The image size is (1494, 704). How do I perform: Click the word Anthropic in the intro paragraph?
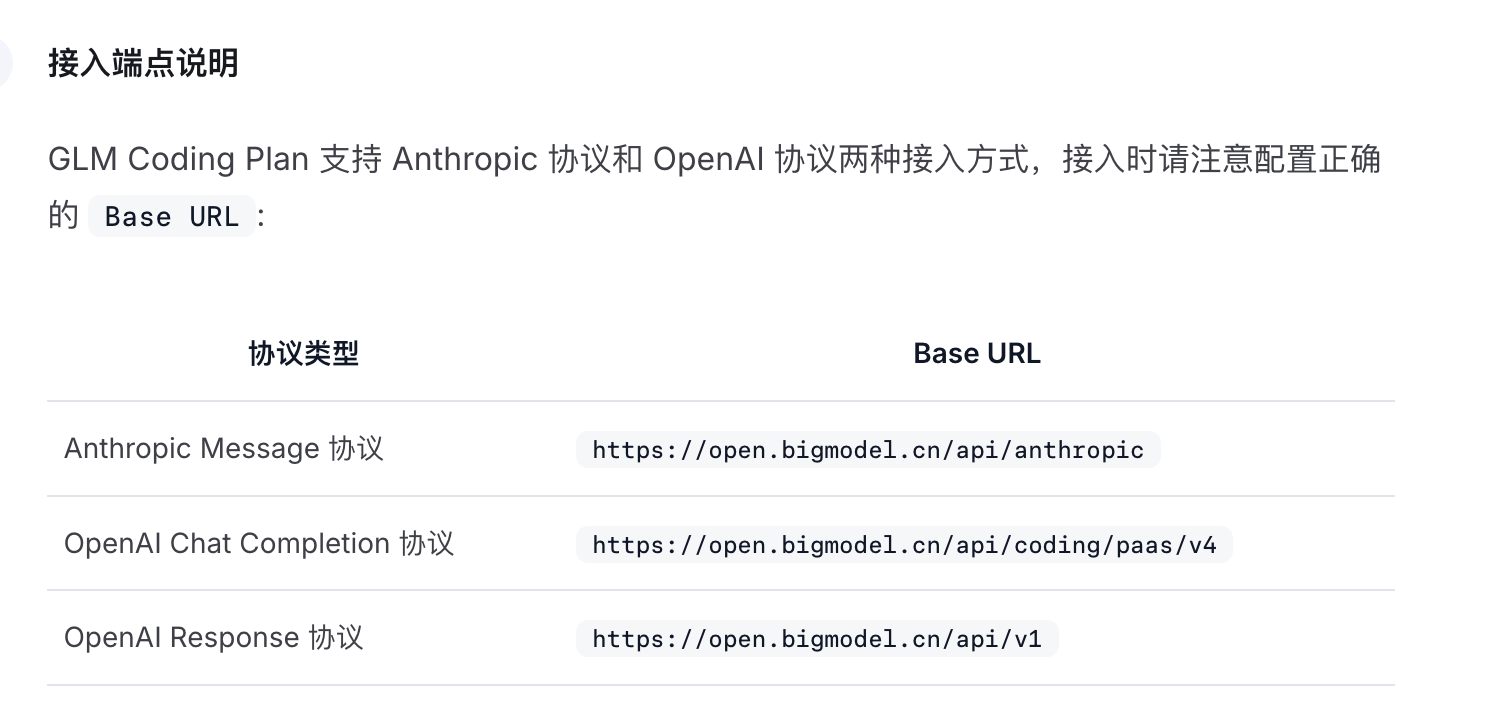coord(465,160)
